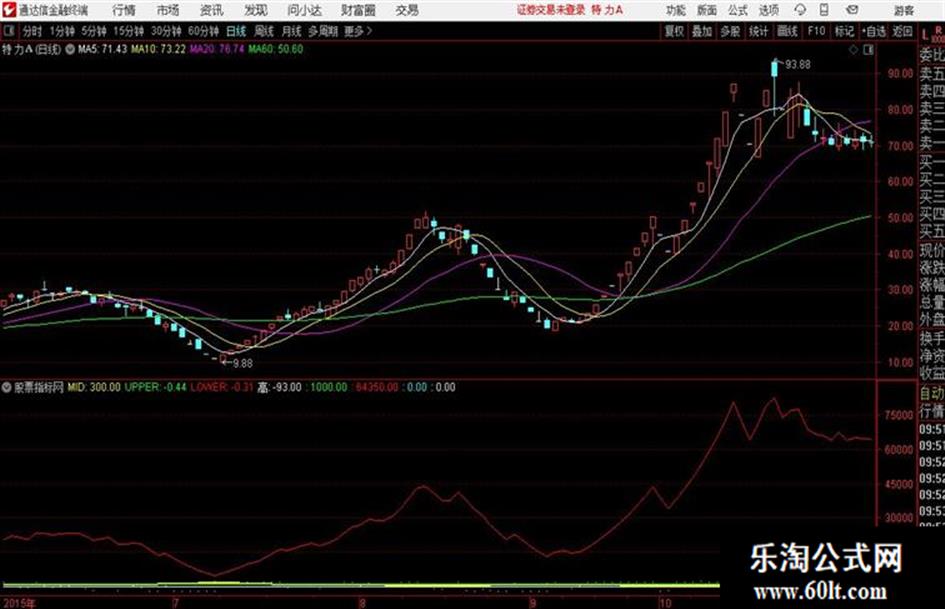Image resolution: width=945 pixels, height=609 pixels.
Task: Add stock via +自选 button
Action: tap(874, 31)
